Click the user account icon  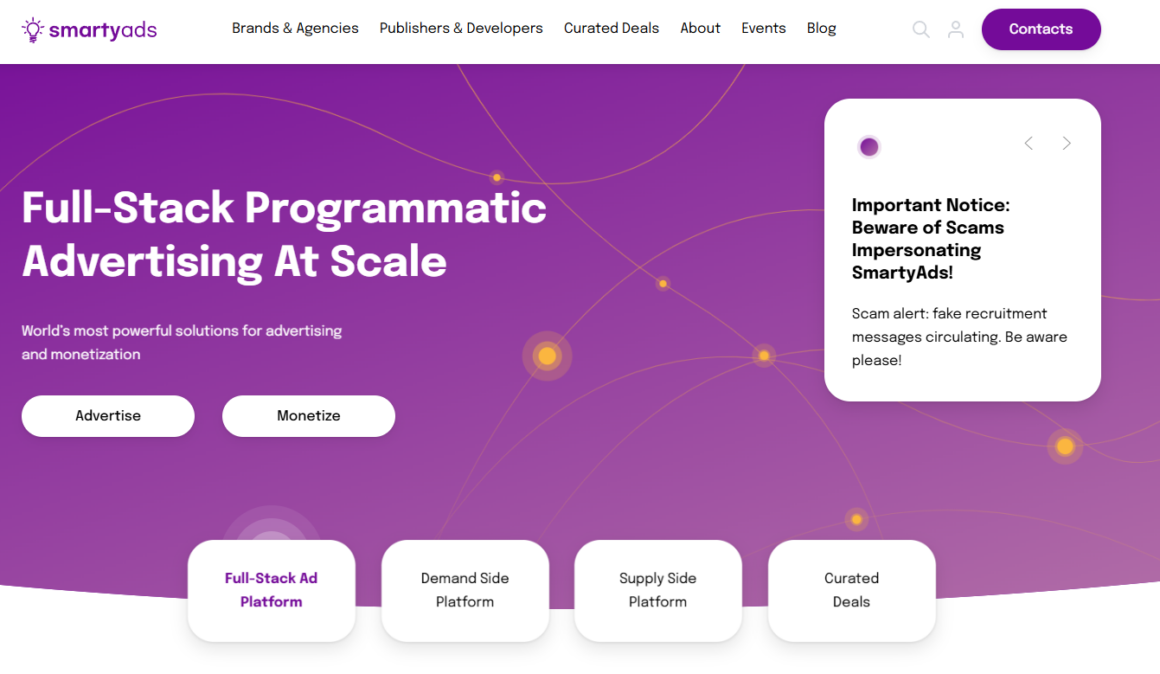pos(955,30)
